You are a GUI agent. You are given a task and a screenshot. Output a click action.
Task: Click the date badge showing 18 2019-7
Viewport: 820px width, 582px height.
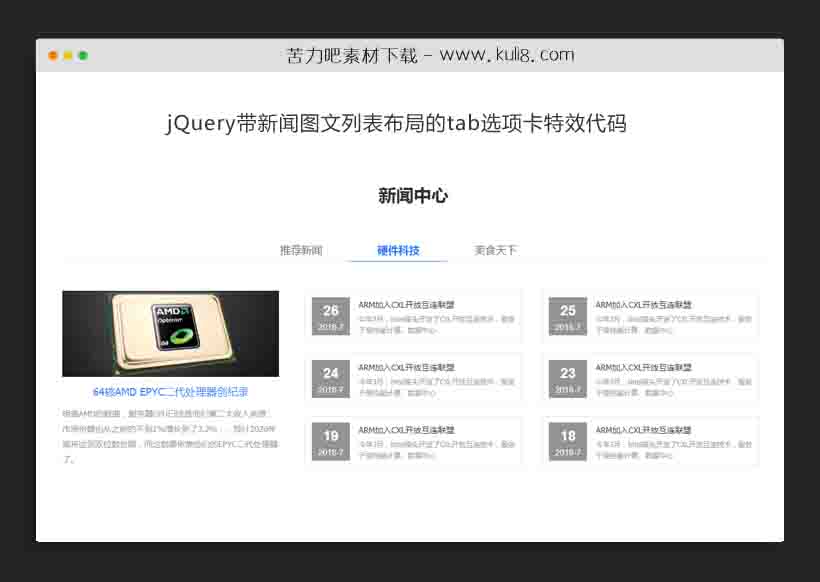point(567,440)
